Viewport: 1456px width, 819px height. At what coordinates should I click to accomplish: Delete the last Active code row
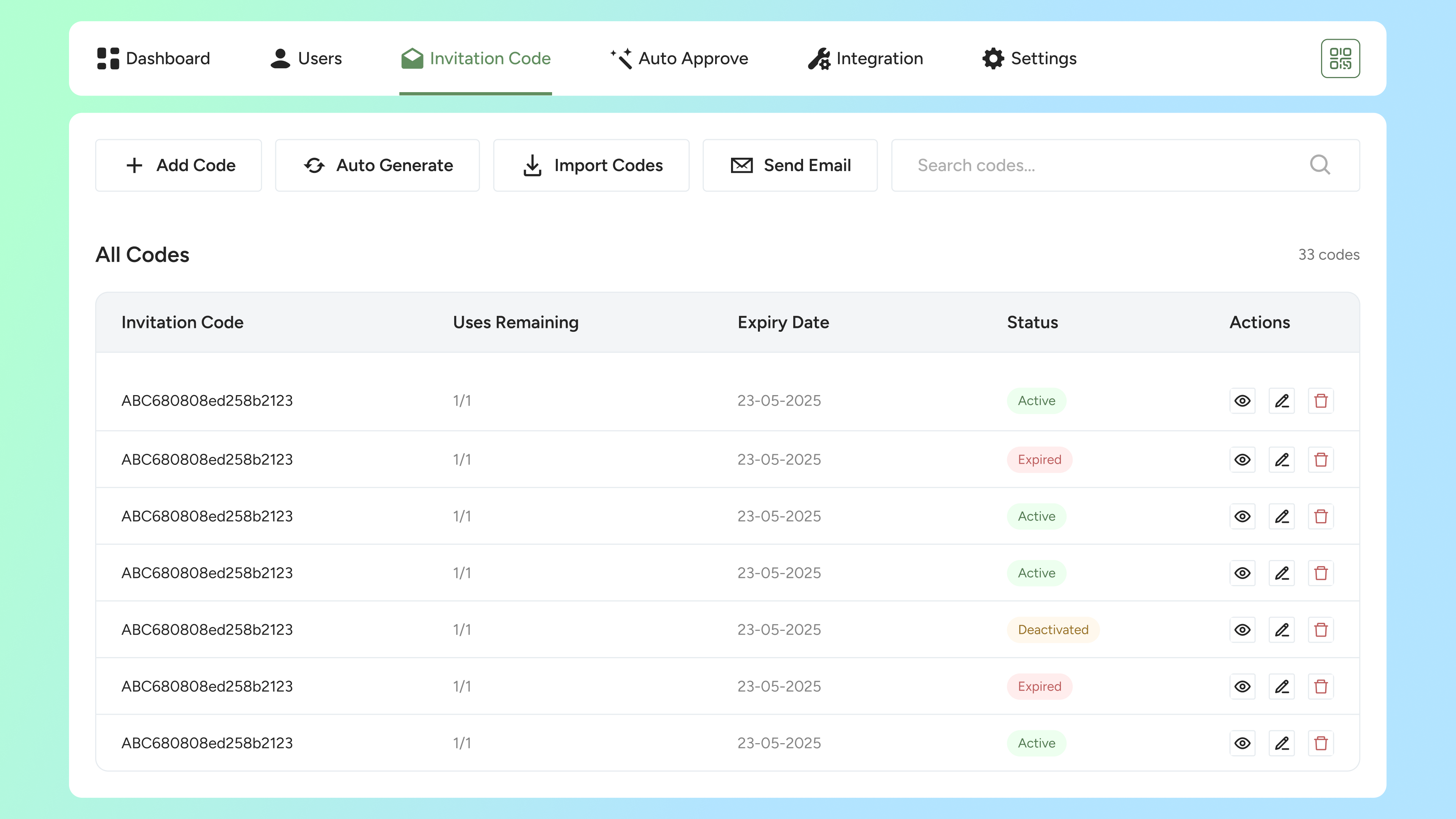(1321, 743)
